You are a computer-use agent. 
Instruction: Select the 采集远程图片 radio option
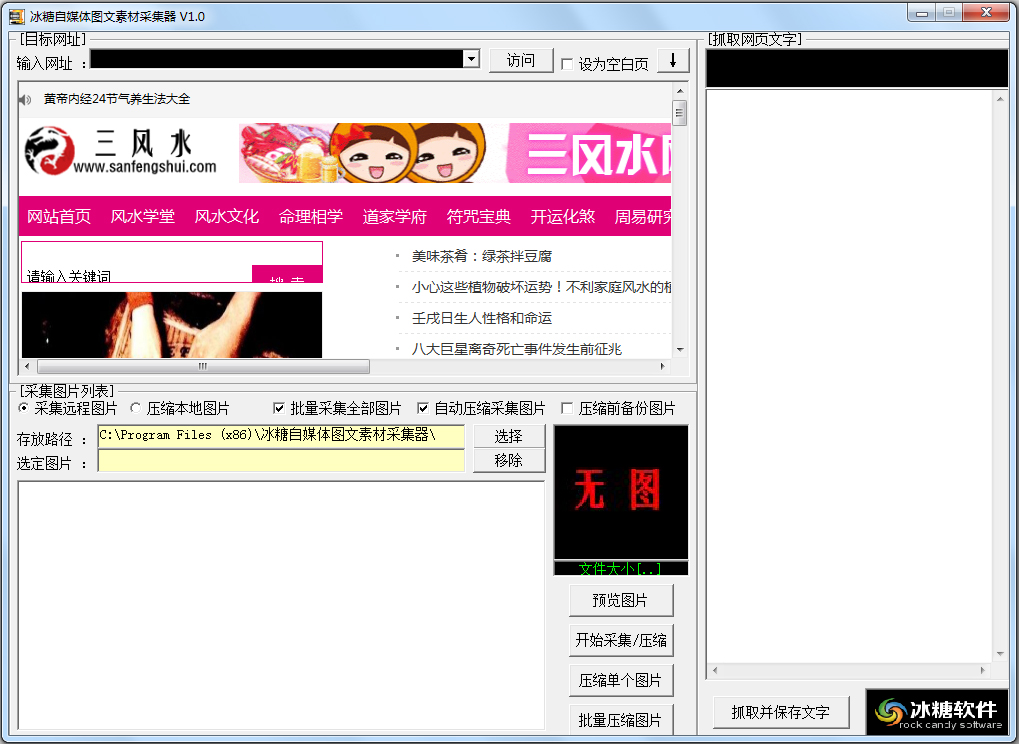(x=22, y=406)
